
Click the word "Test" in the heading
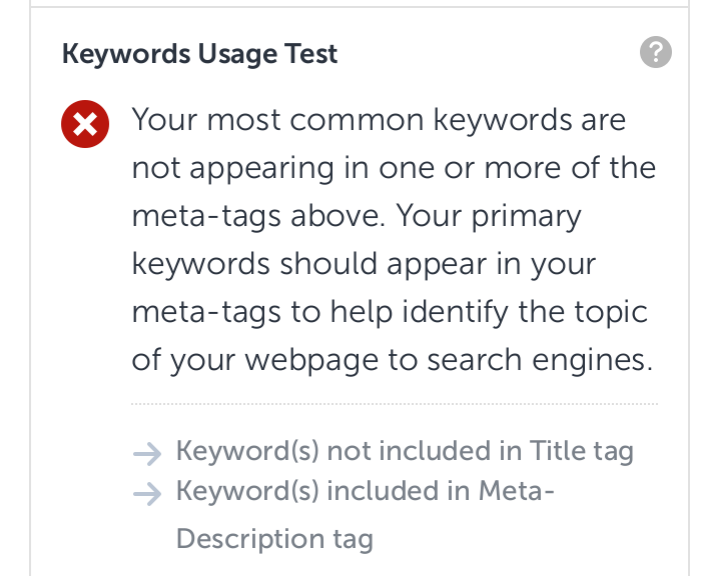tap(311, 53)
